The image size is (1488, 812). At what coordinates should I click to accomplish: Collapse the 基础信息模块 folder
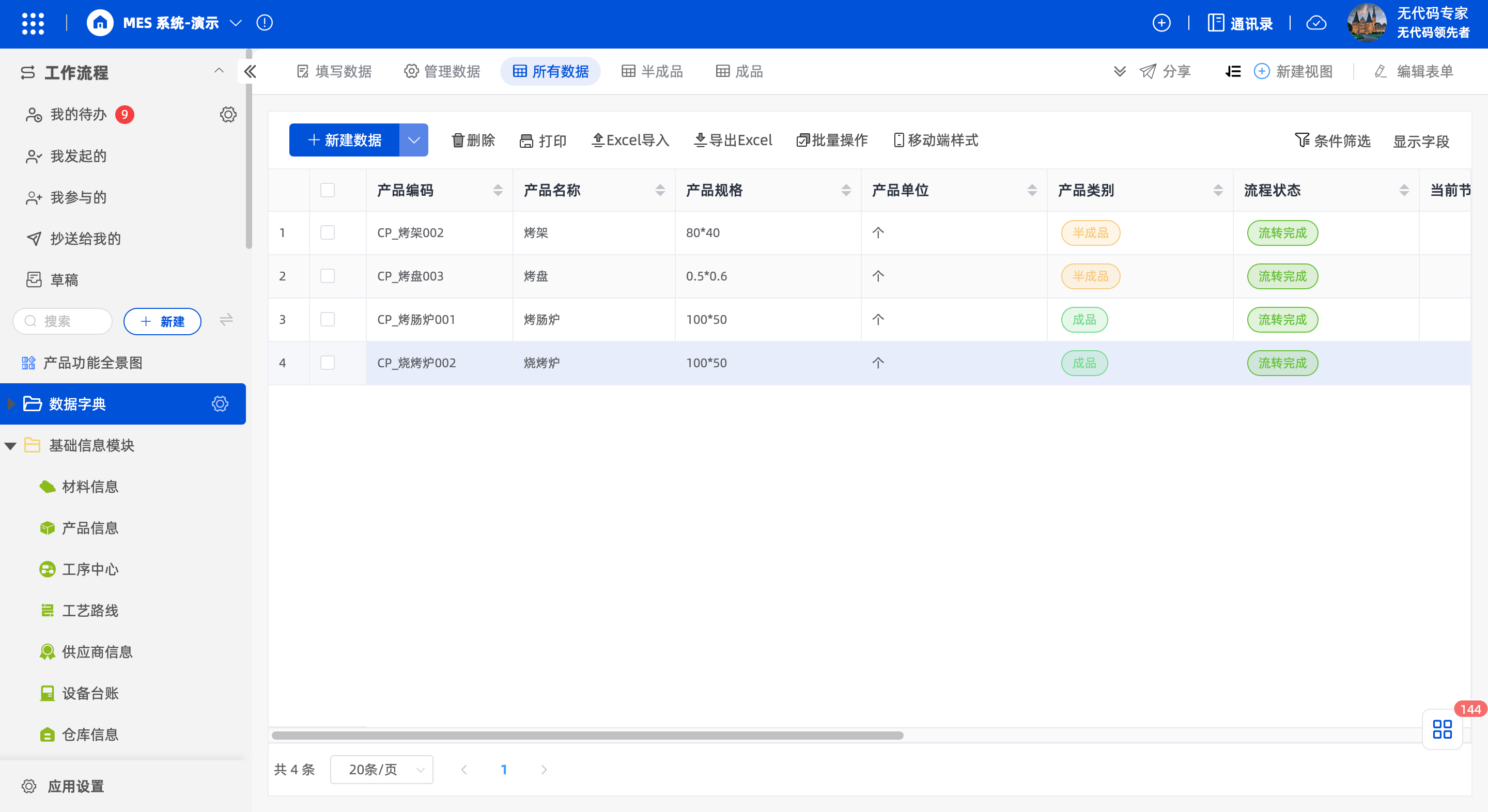(10, 446)
